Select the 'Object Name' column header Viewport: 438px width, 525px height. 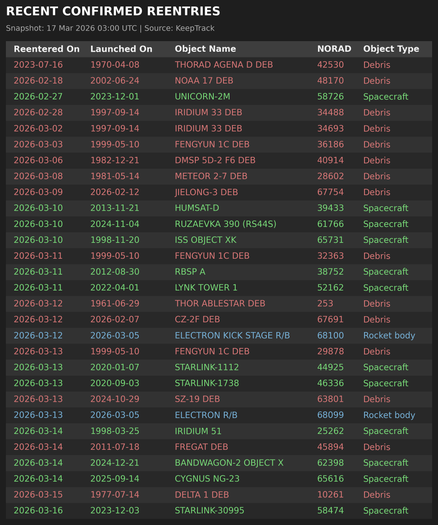(x=205, y=49)
